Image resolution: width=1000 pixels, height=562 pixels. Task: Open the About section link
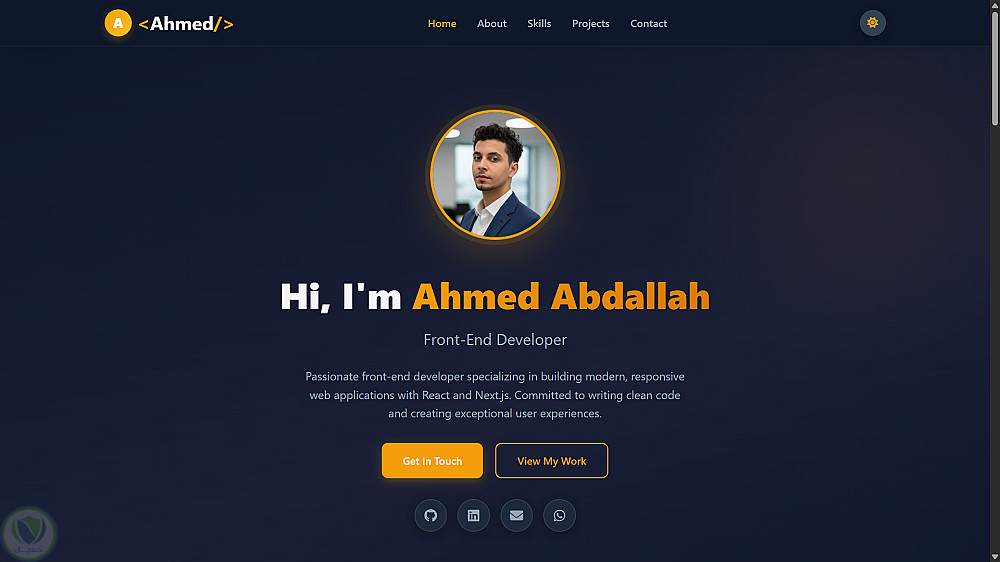[492, 24]
